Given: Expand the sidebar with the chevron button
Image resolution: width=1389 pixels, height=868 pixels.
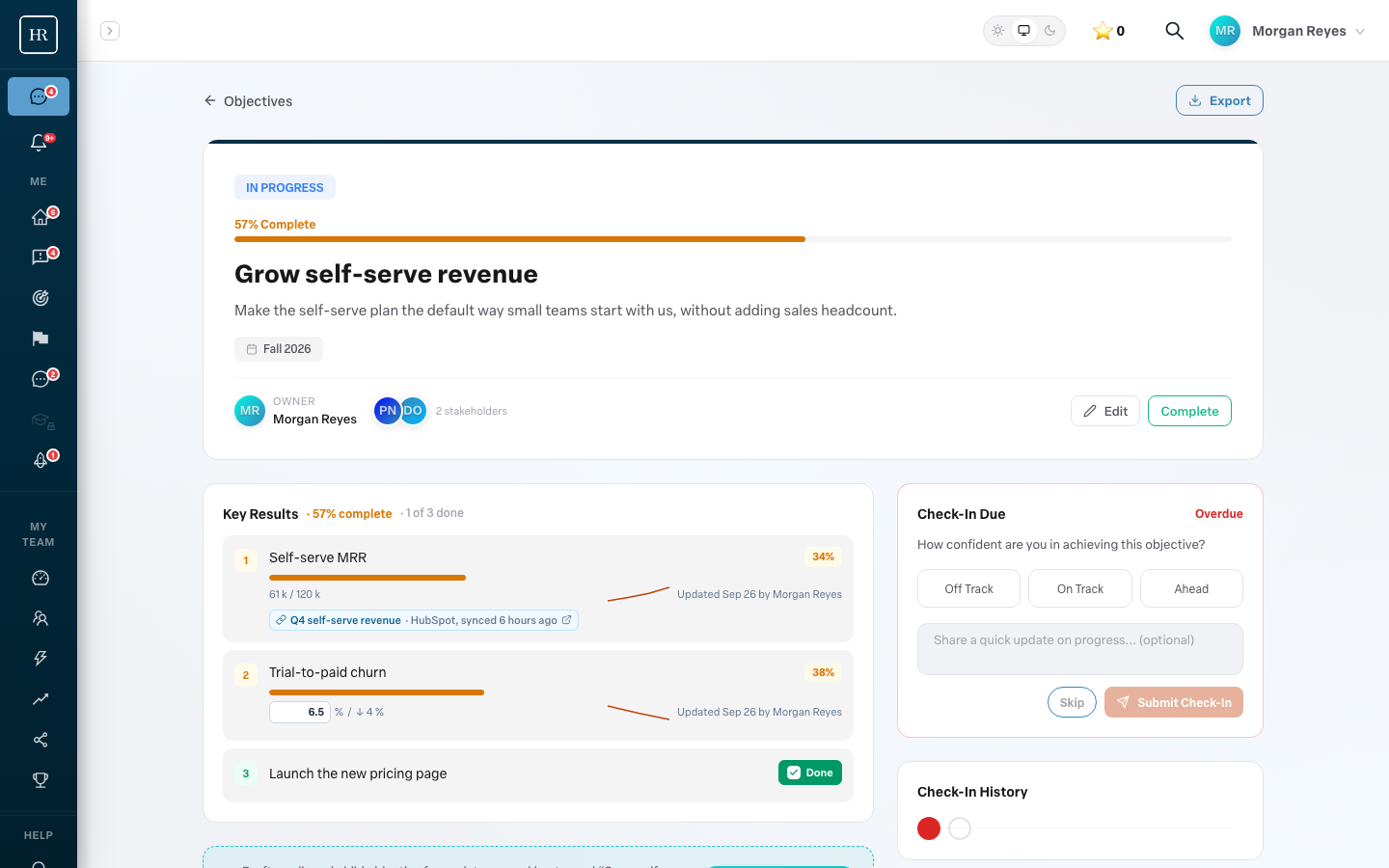Looking at the screenshot, I should click(x=110, y=31).
